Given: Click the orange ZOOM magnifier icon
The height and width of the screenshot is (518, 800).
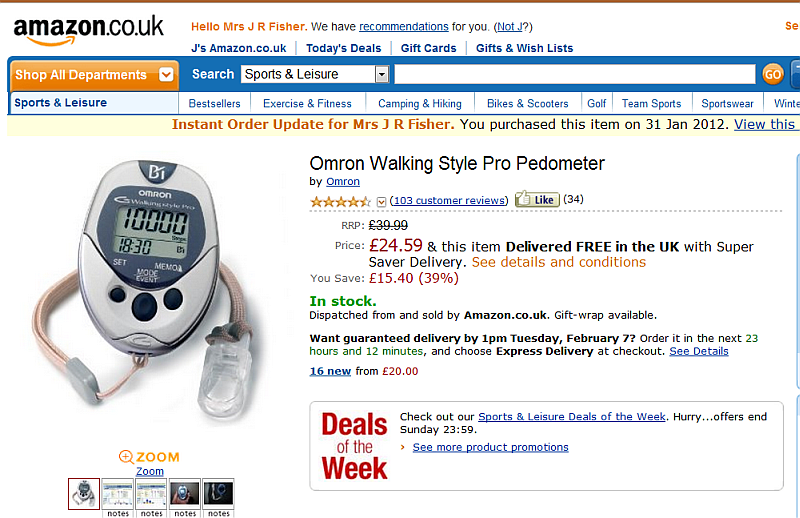Looking at the screenshot, I should click(x=126, y=456).
